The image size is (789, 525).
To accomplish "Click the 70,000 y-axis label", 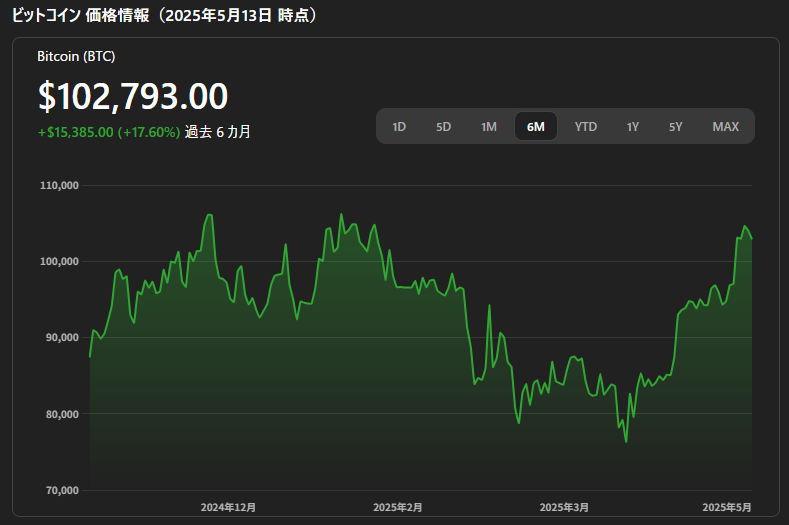I will (62, 491).
